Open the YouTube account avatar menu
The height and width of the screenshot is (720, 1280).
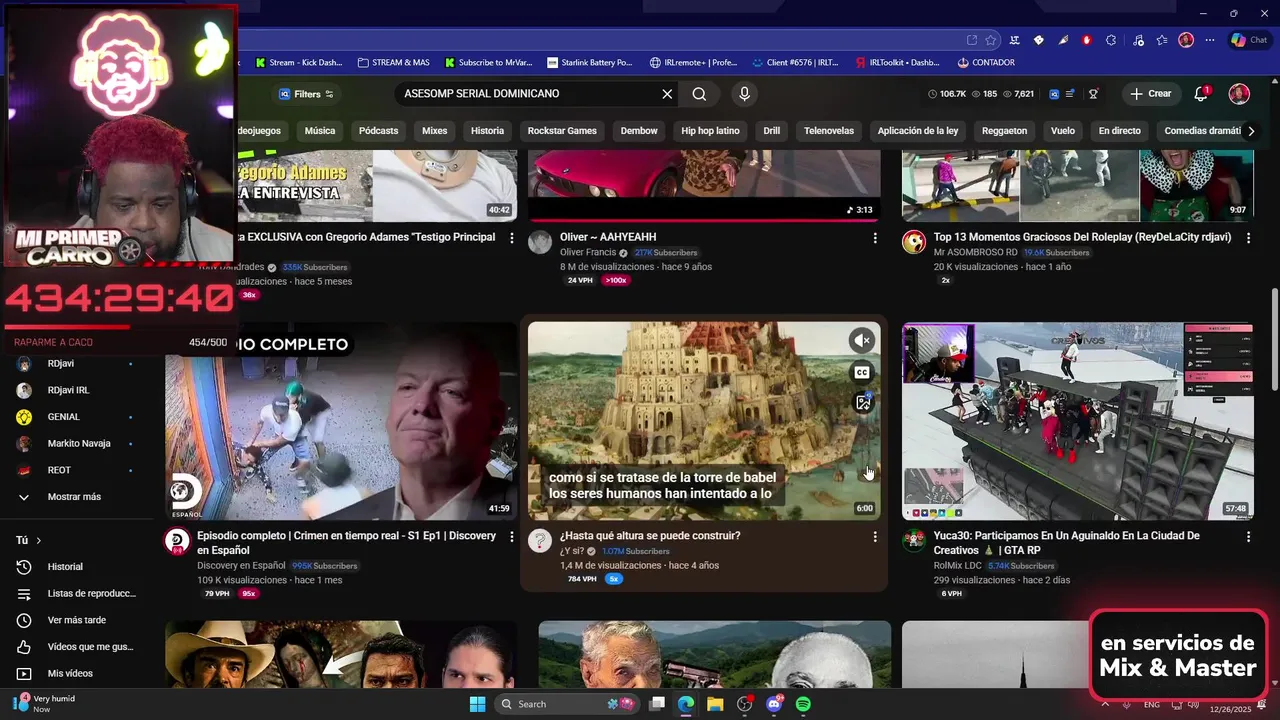pyautogui.click(x=1239, y=94)
